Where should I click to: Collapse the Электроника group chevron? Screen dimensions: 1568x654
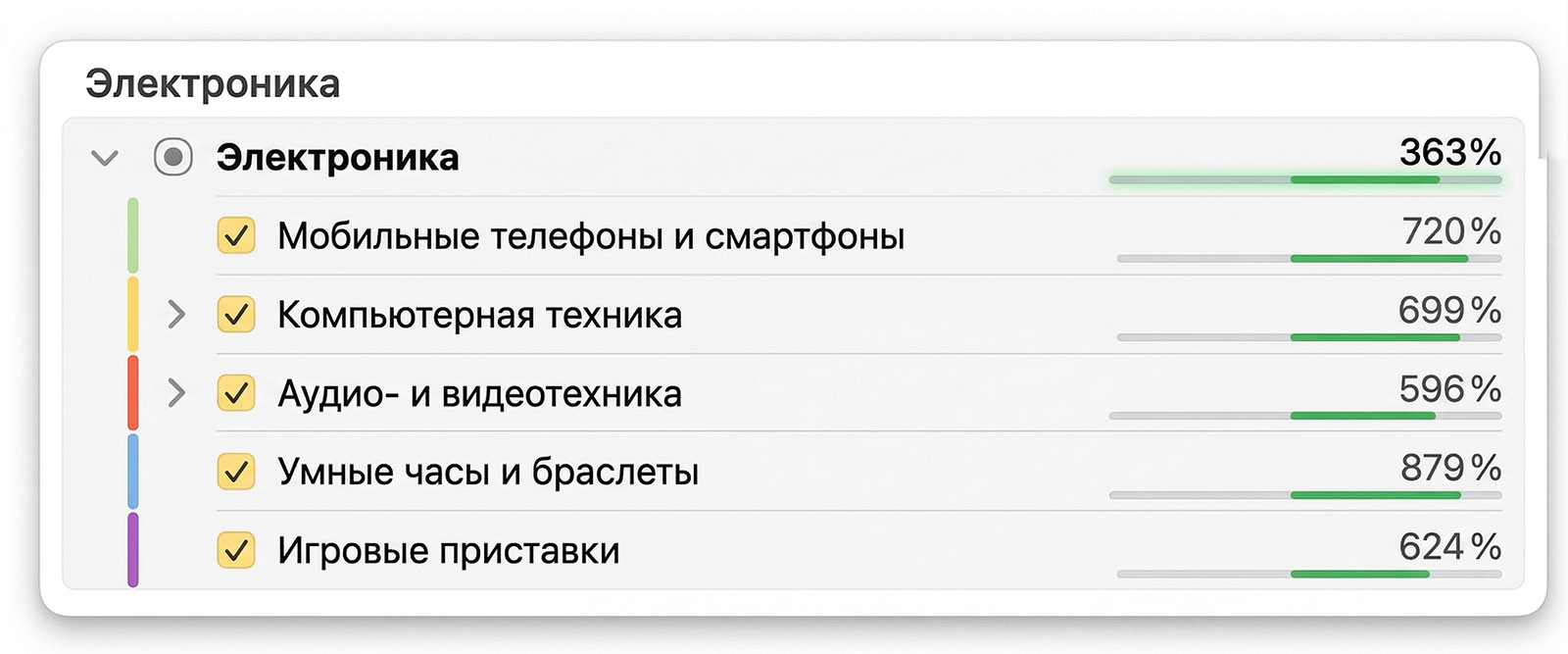pos(105,158)
